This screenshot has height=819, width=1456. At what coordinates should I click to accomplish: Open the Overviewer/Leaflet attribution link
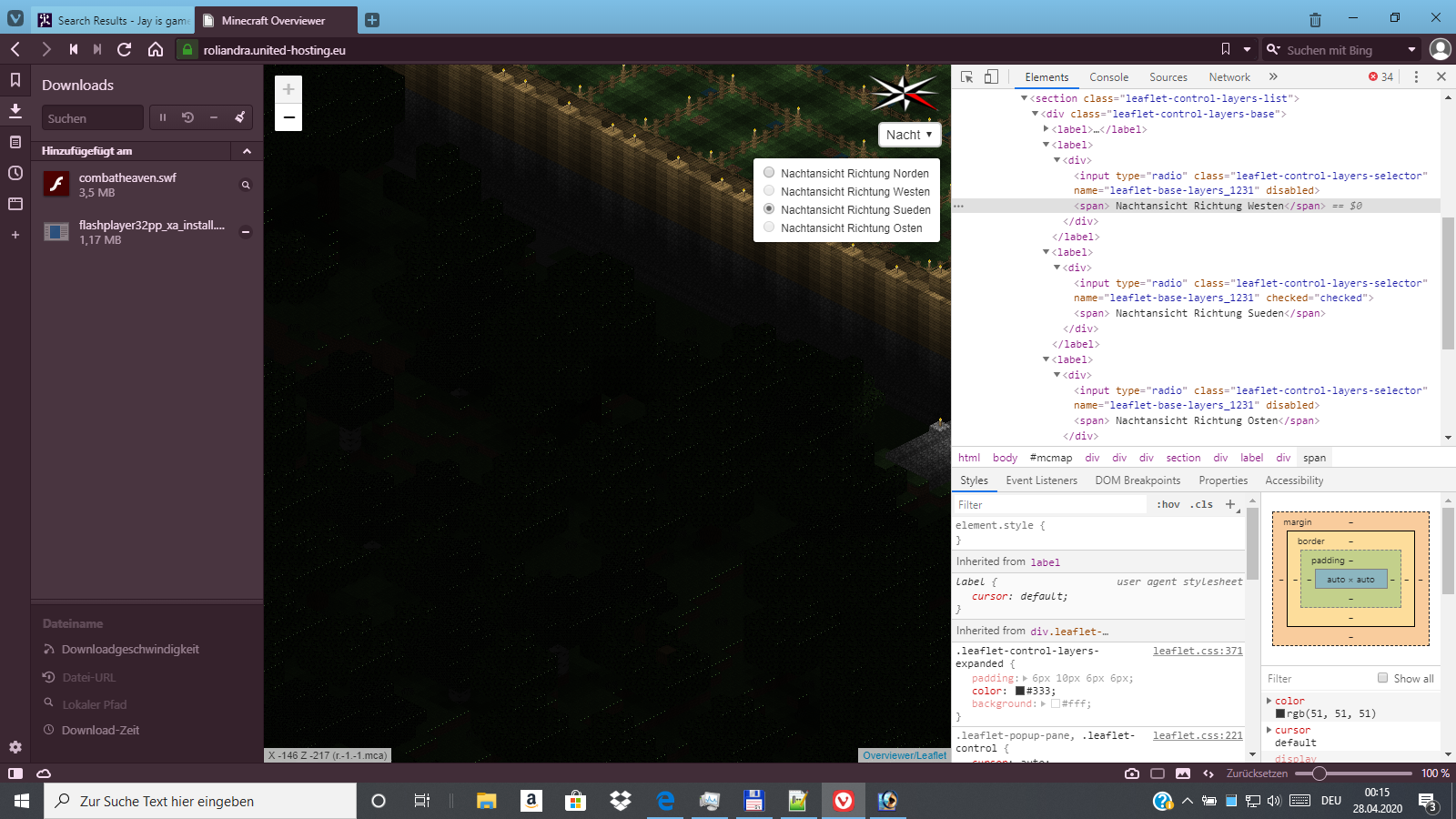pyautogui.click(x=905, y=755)
